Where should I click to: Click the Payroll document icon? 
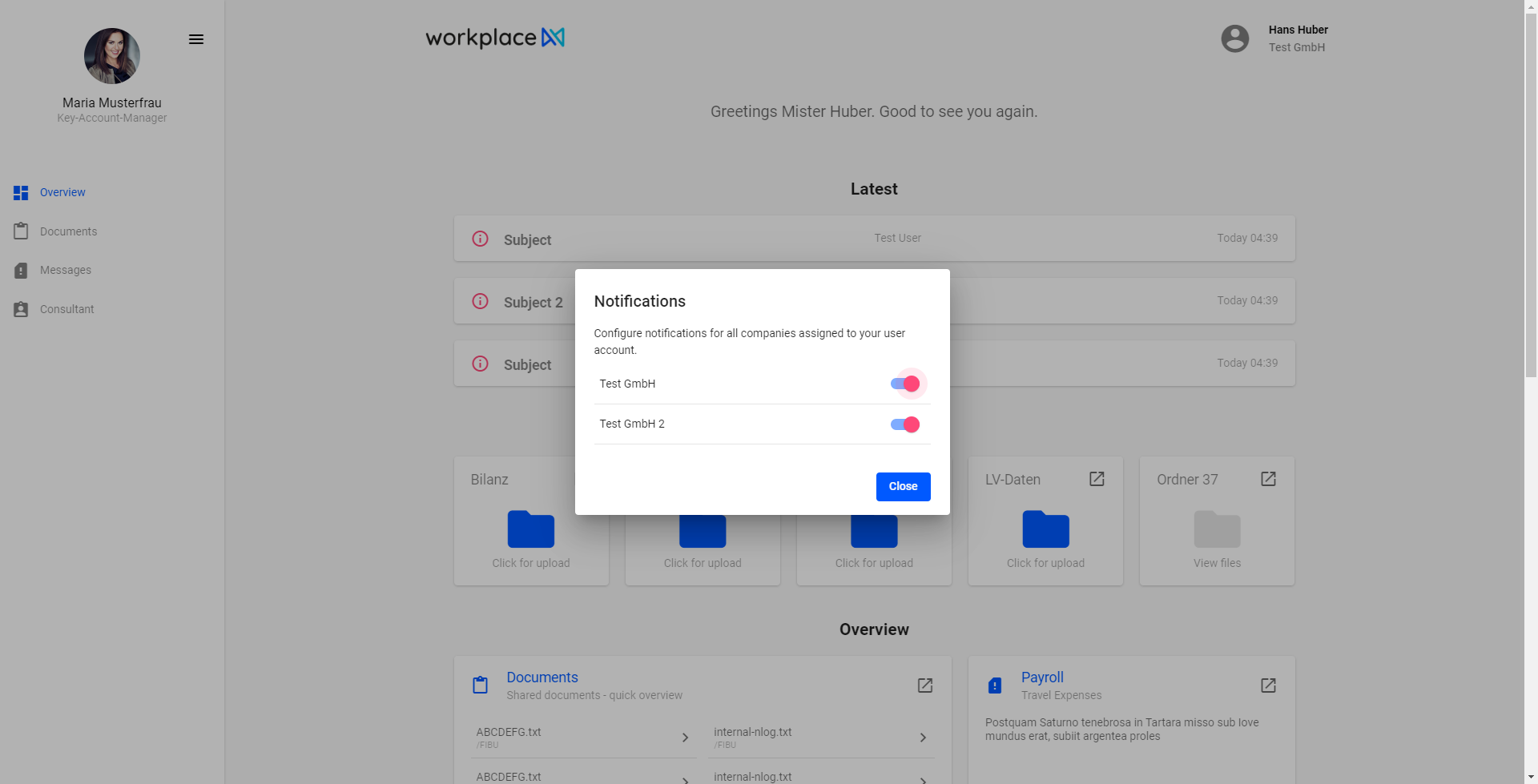[x=995, y=685]
